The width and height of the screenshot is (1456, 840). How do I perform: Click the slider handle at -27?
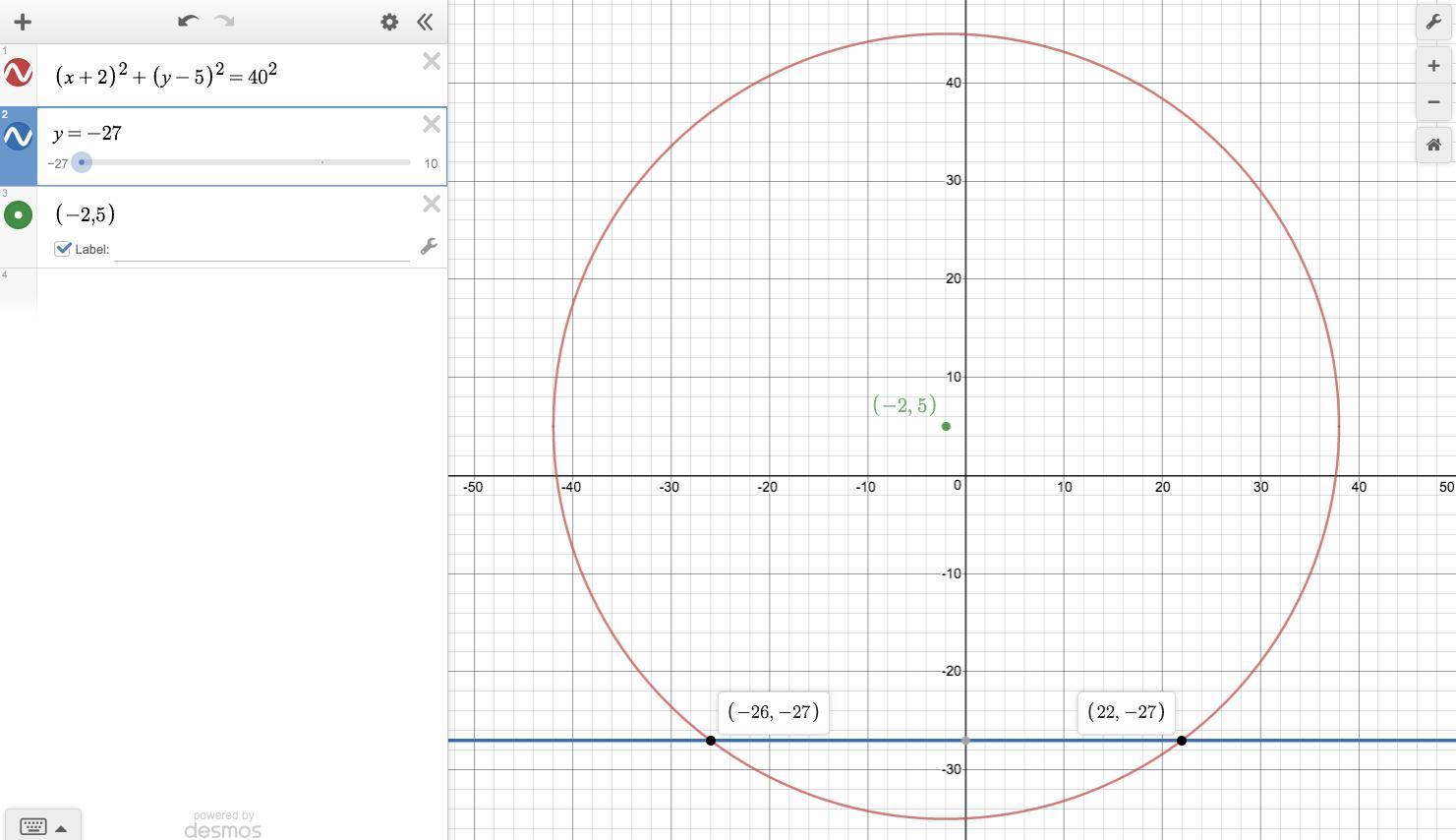tap(82, 162)
